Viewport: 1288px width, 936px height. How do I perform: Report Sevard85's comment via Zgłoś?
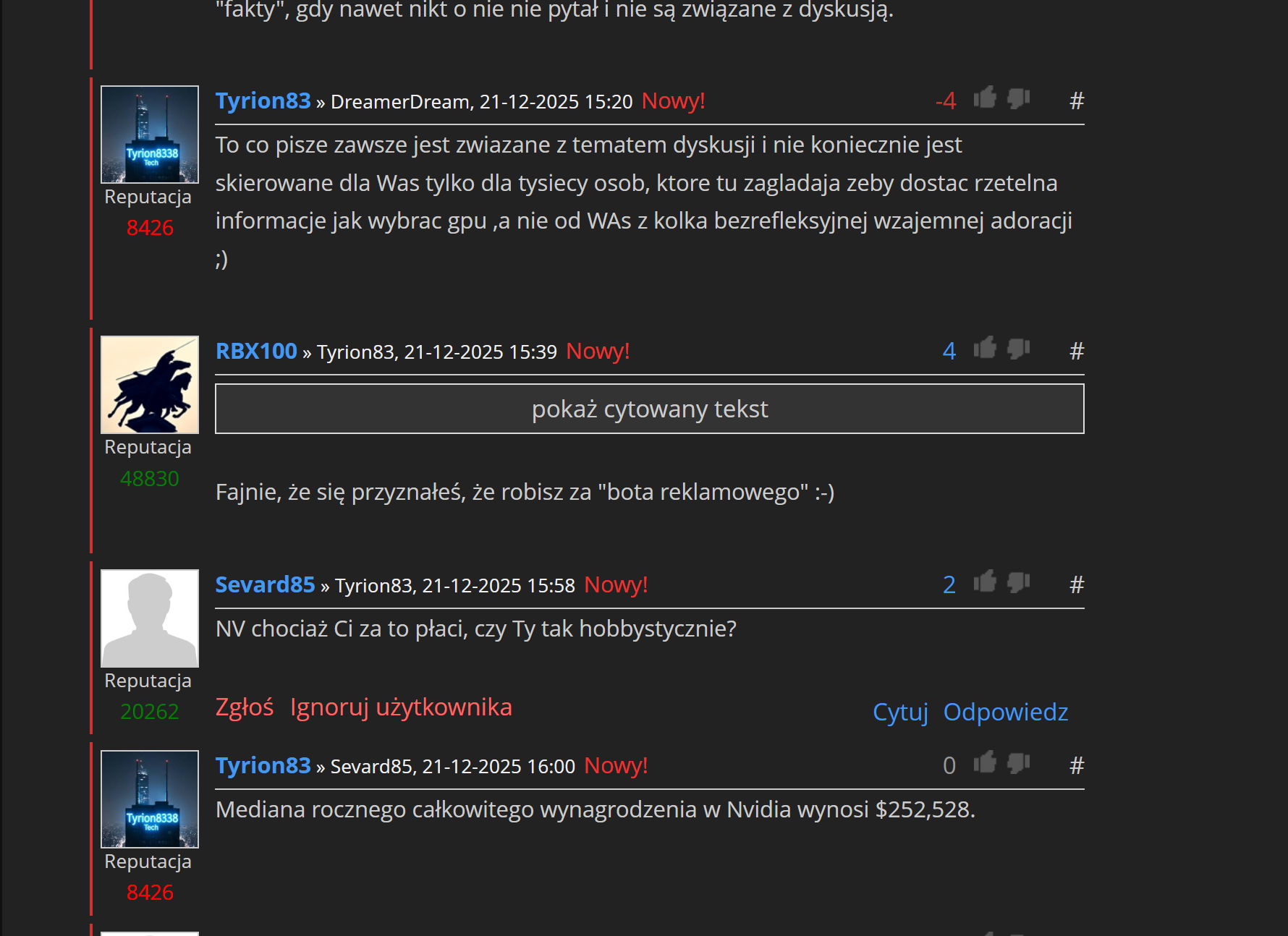click(245, 707)
